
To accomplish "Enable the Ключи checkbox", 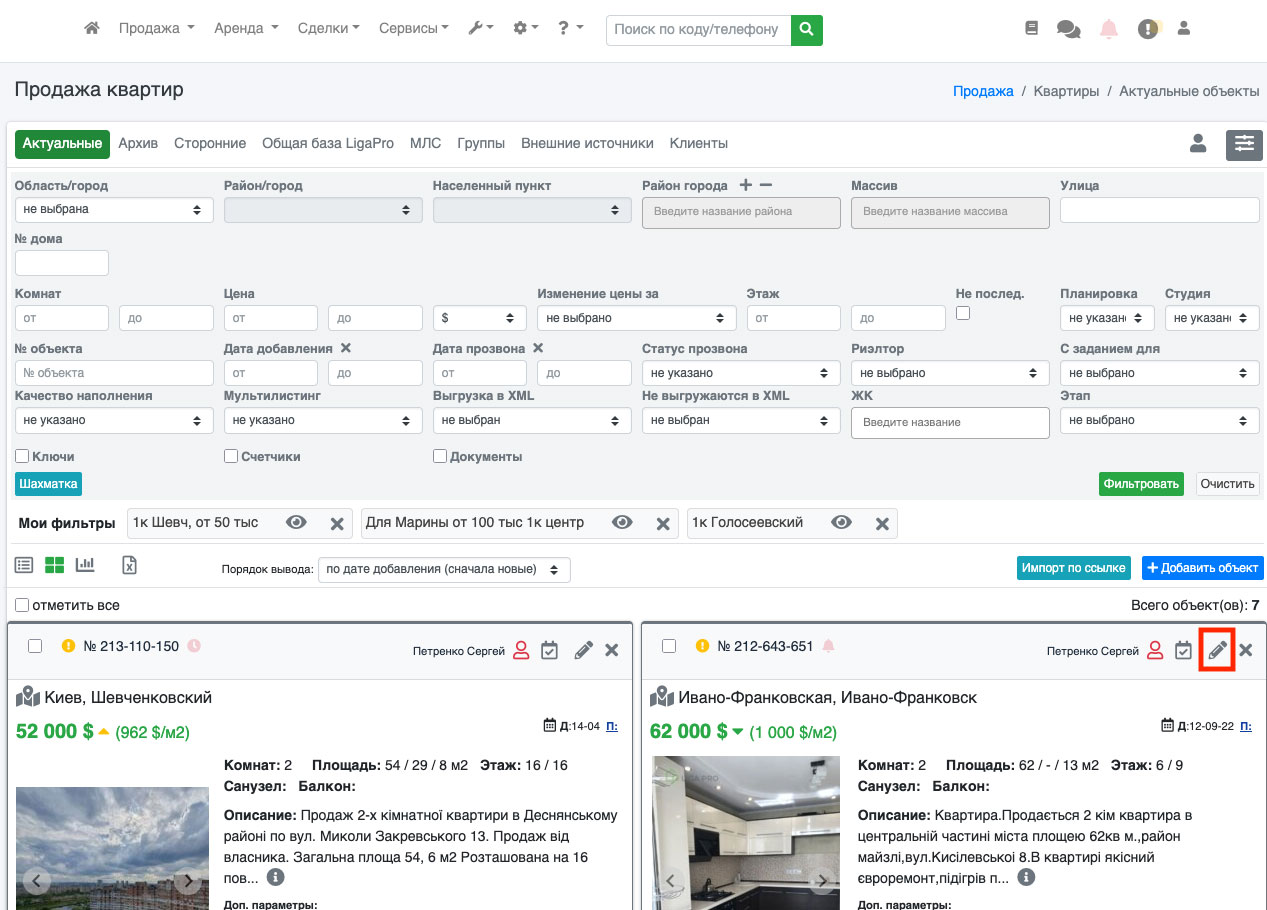I will pos(22,456).
